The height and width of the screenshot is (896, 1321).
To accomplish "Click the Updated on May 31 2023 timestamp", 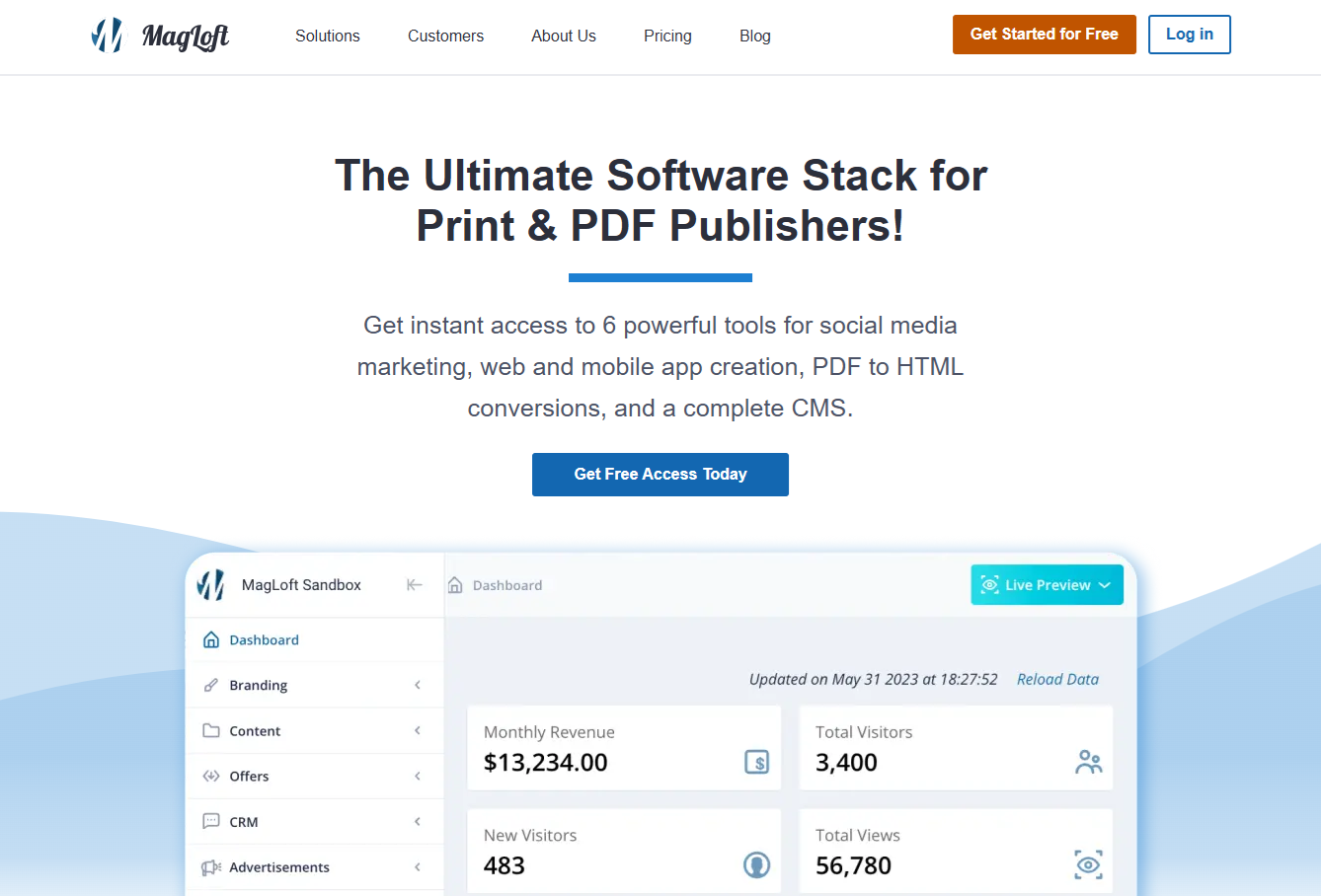I will (x=873, y=679).
